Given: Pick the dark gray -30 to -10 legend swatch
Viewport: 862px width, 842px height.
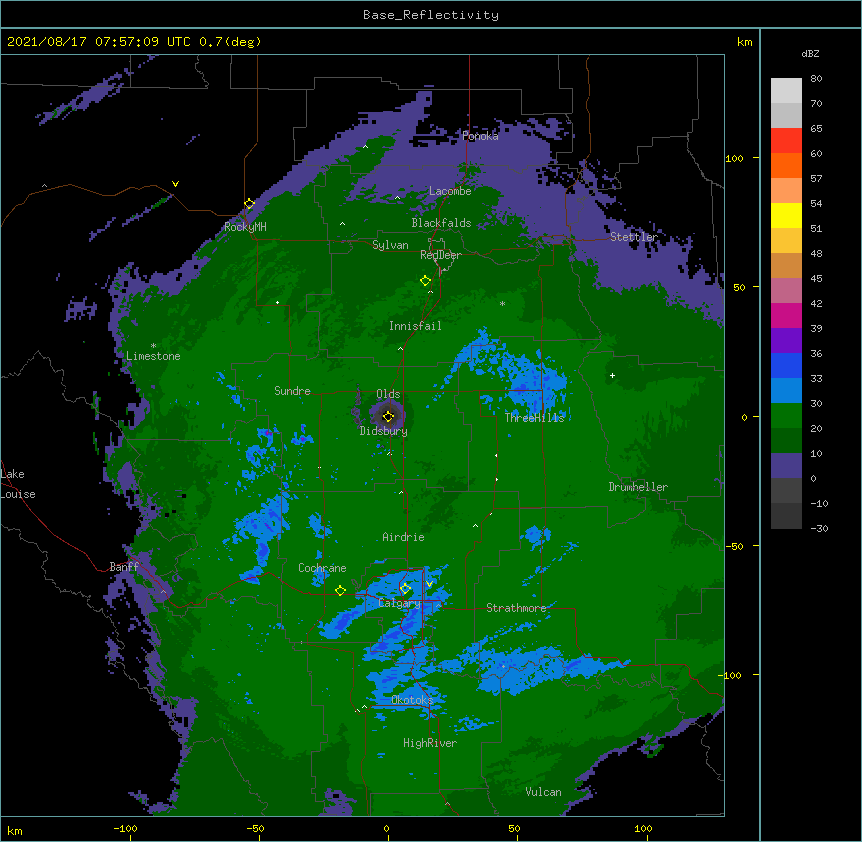Looking at the screenshot, I should click(x=786, y=516).
